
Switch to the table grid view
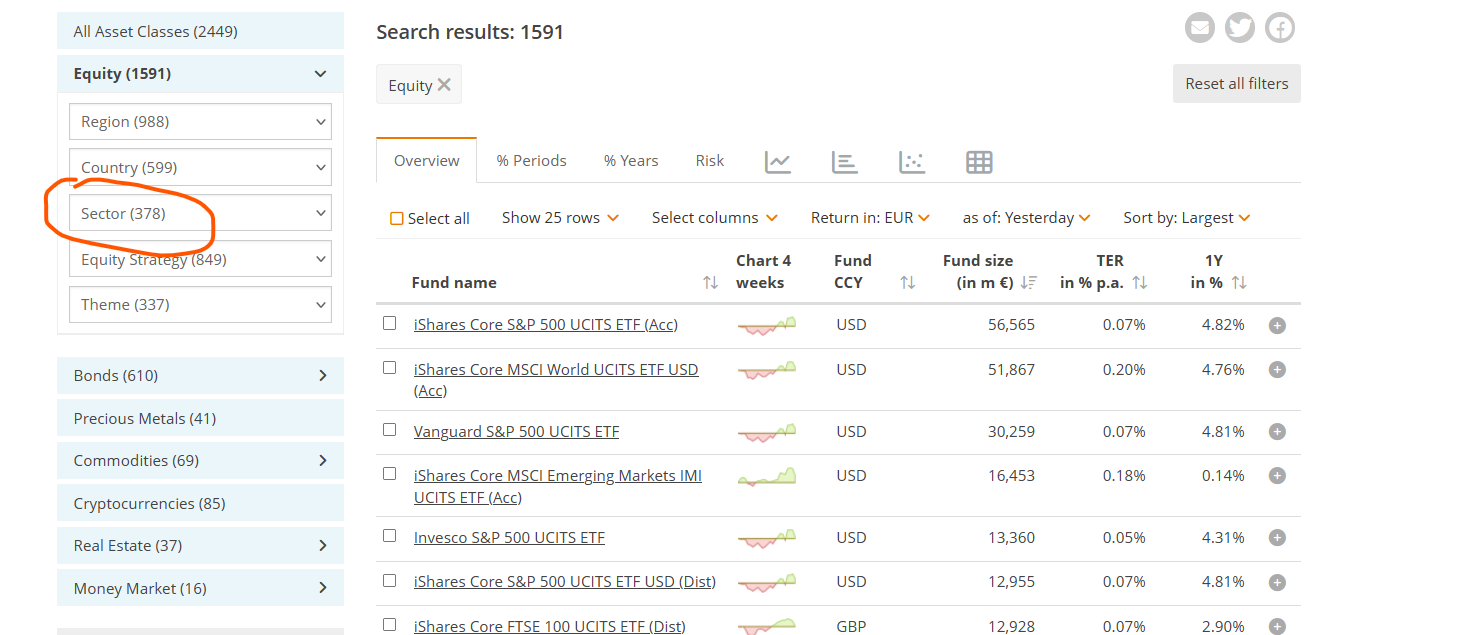click(x=979, y=162)
